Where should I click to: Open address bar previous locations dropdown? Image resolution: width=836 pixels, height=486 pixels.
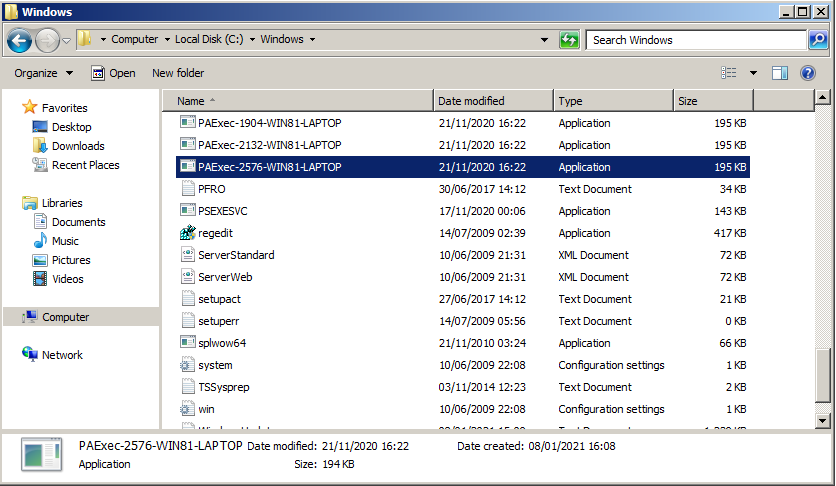[544, 40]
